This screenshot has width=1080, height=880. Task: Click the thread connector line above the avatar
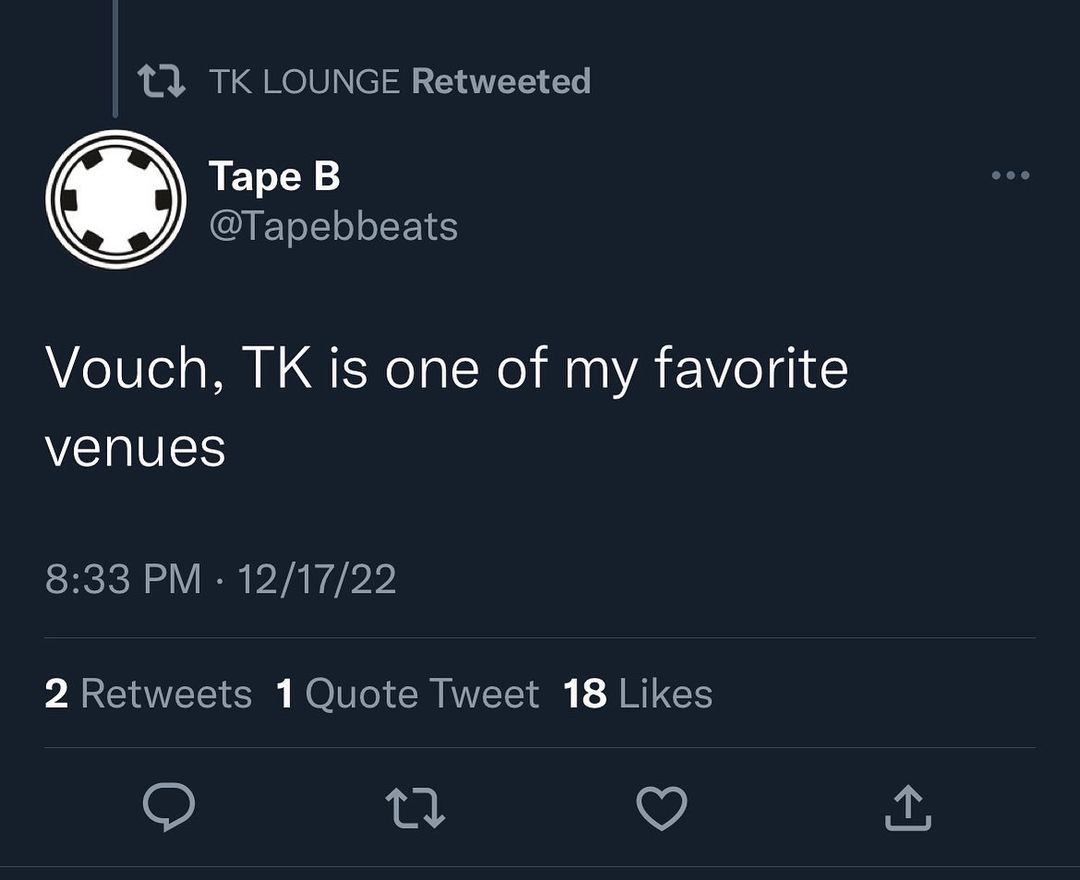(x=115, y=55)
